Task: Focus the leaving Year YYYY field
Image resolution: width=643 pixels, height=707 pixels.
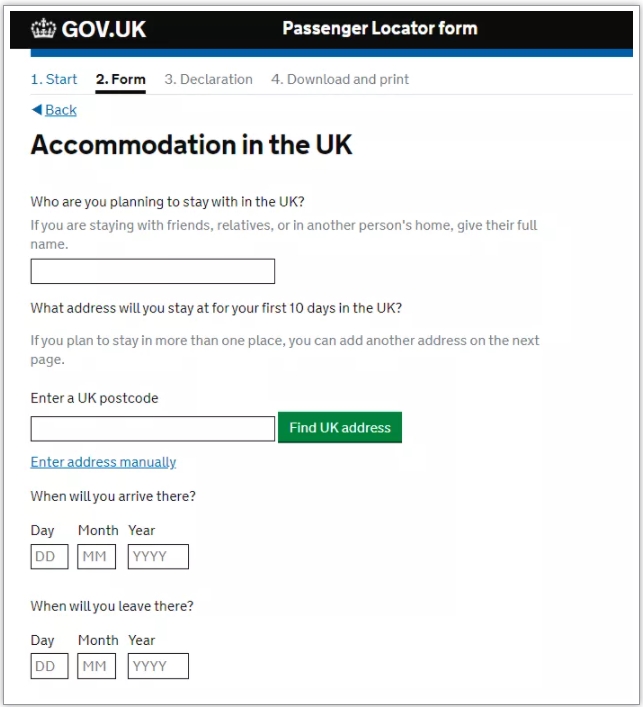Action: click(158, 666)
